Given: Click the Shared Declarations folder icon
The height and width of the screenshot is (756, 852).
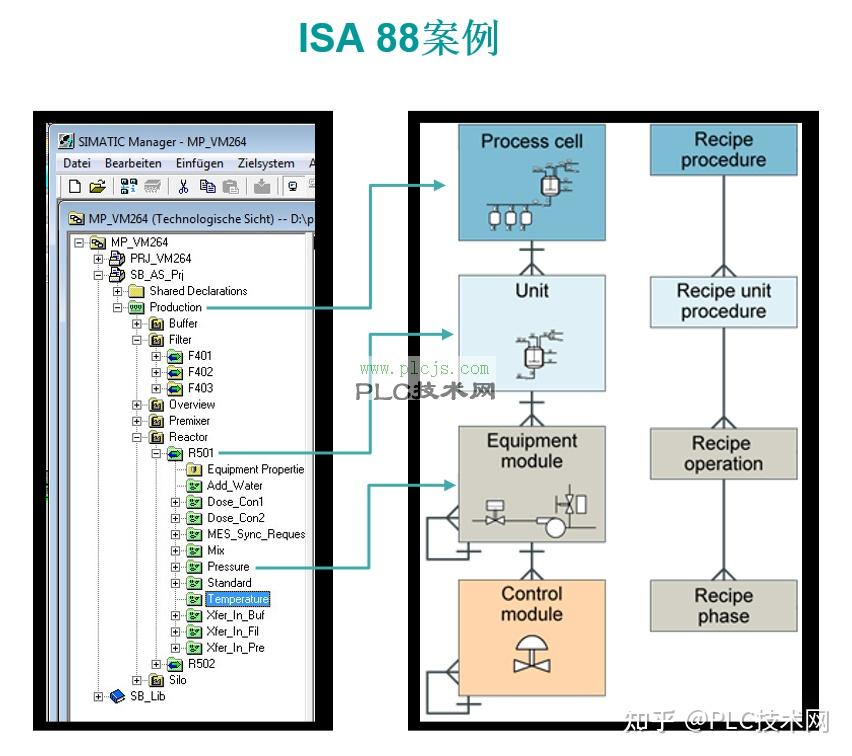Looking at the screenshot, I should tap(136, 291).
